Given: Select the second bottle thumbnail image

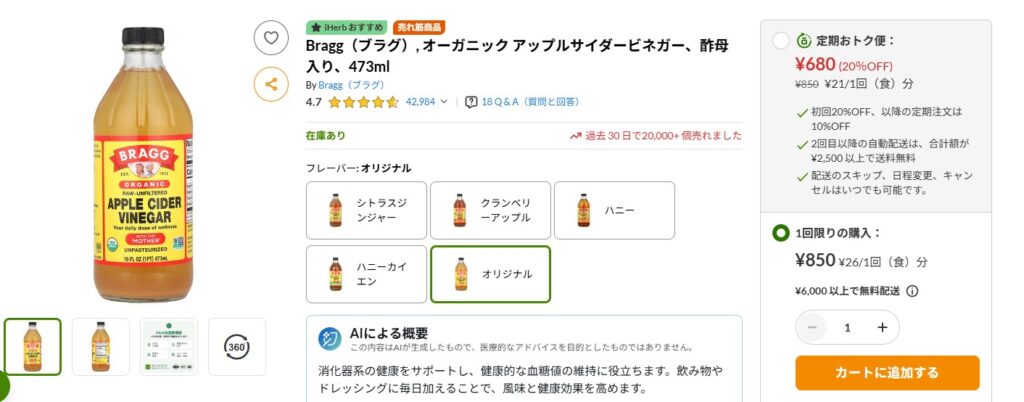Looking at the screenshot, I should pyautogui.click(x=101, y=347).
